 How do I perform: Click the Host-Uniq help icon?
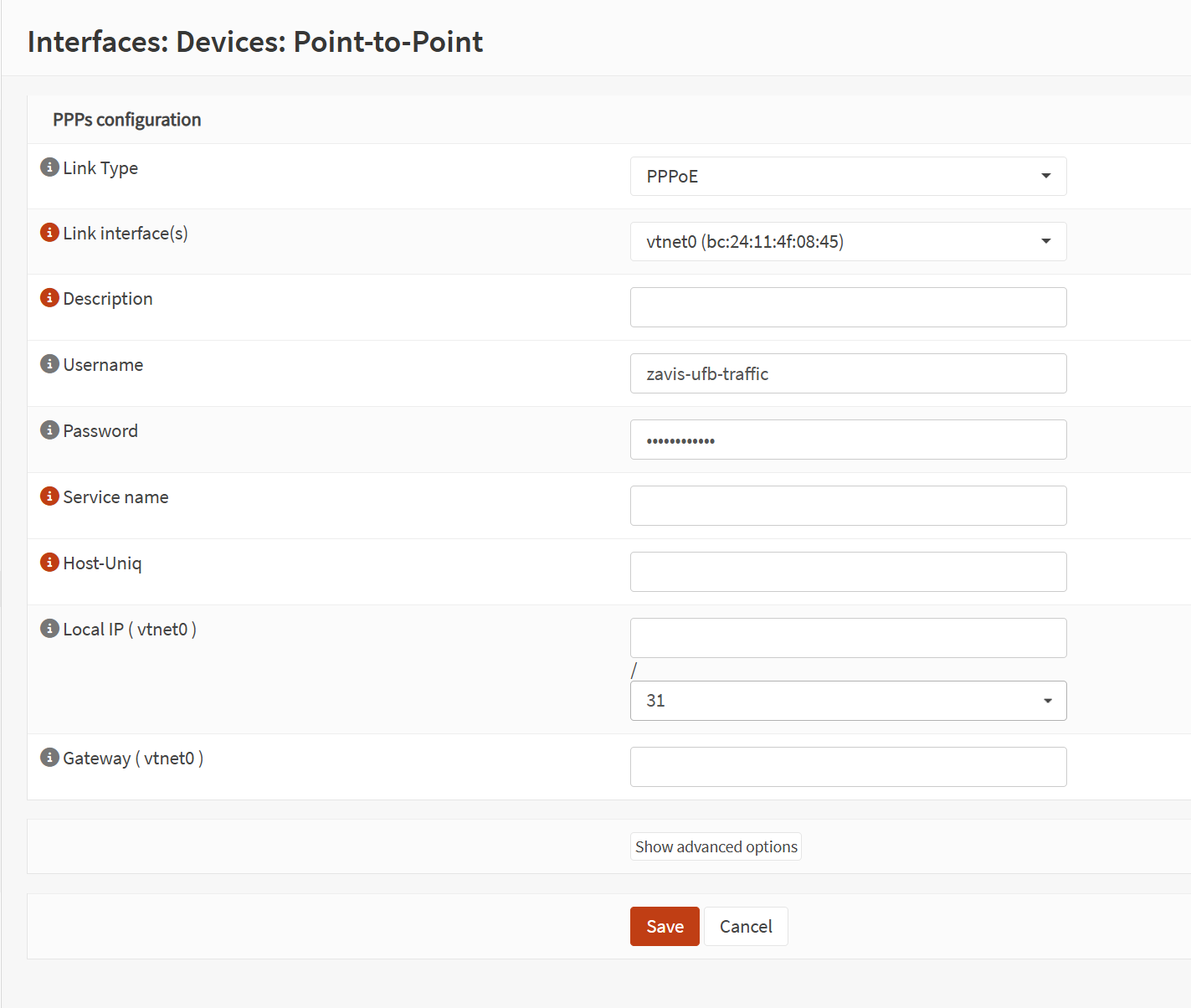tap(49, 563)
